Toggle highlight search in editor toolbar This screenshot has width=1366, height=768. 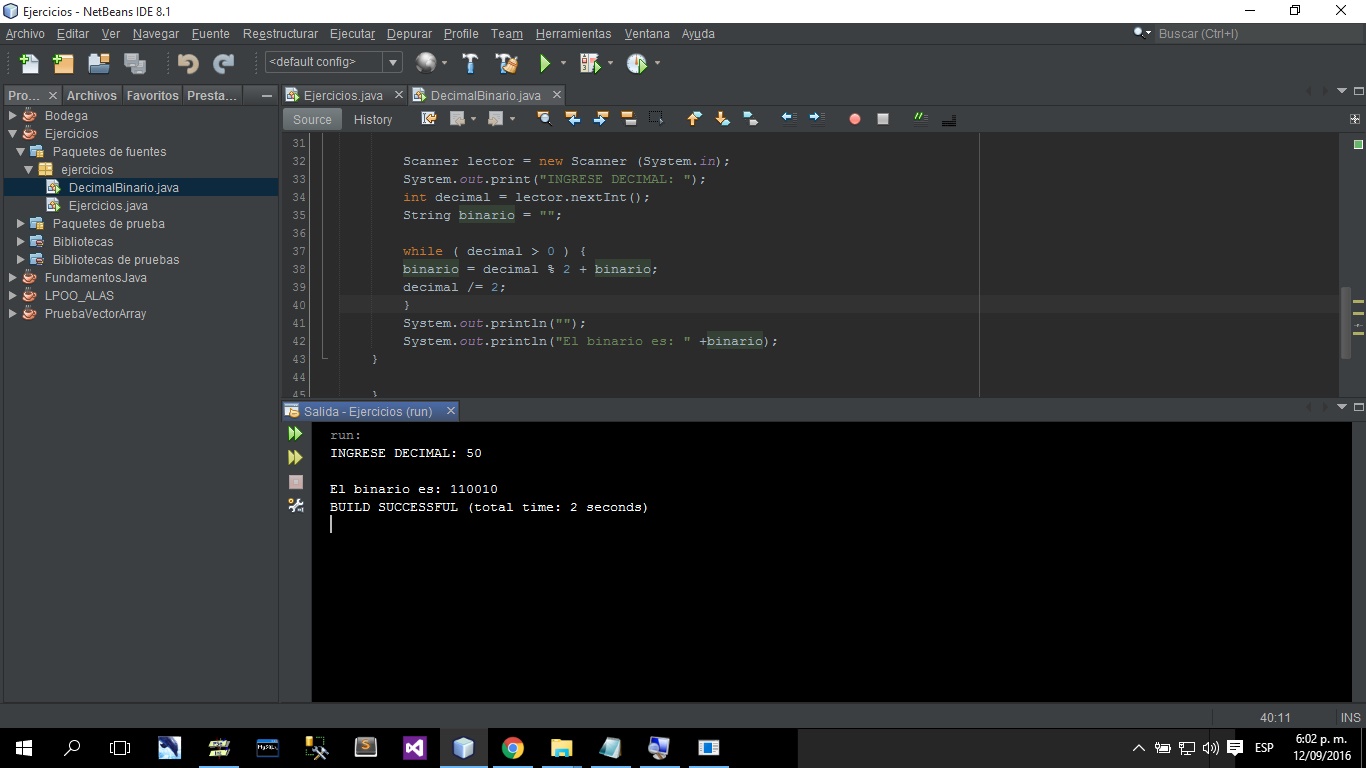coord(545,119)
